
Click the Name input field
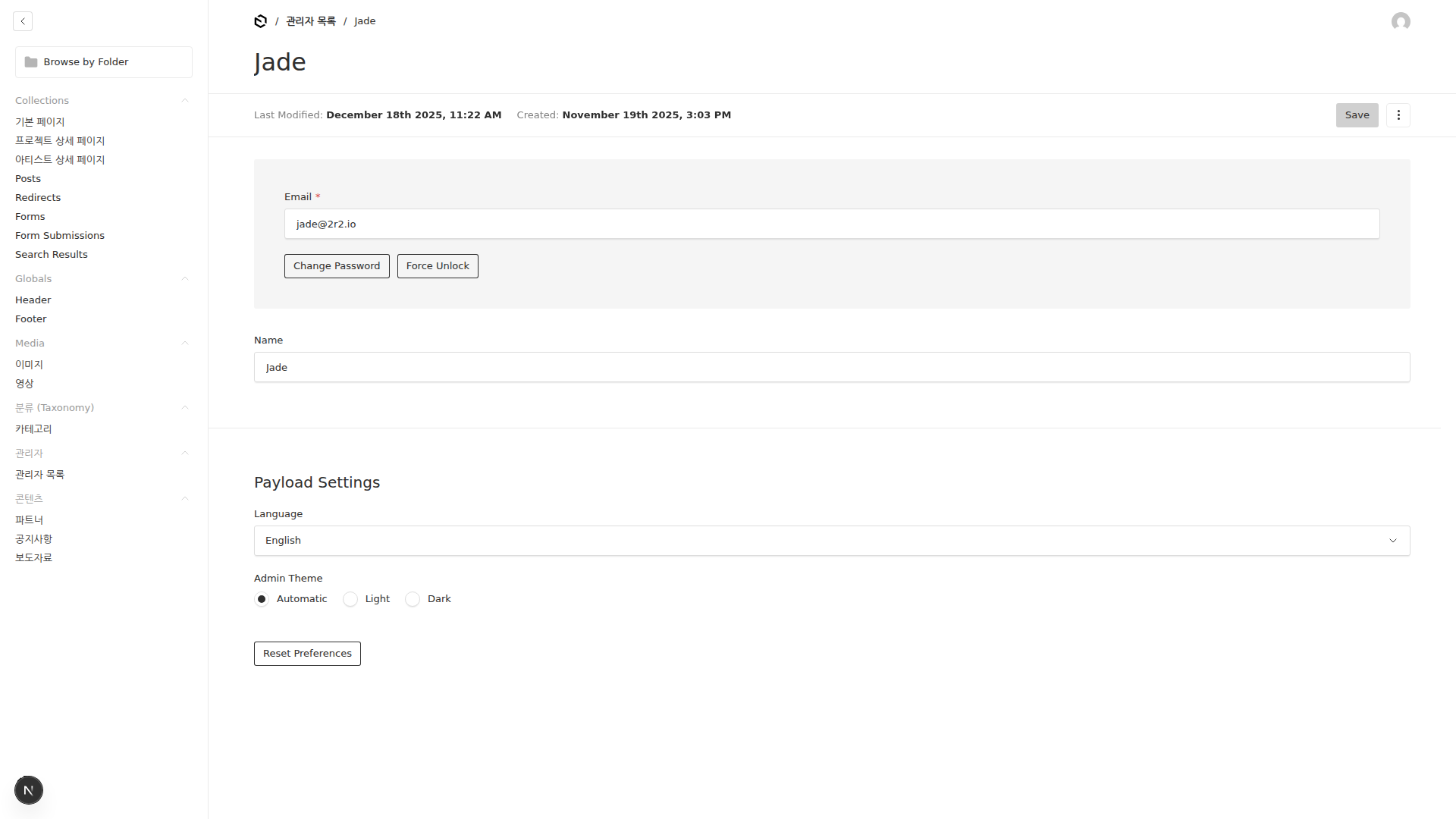831,368
